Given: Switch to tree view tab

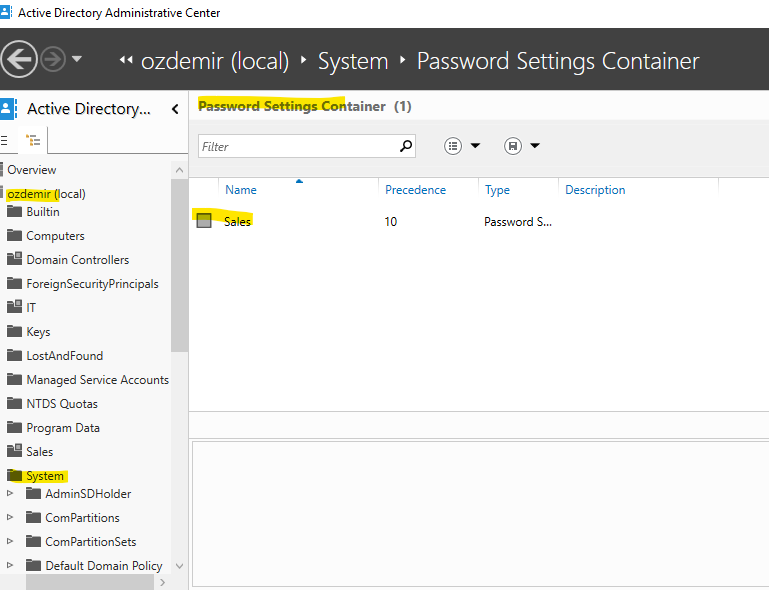Looking at the screenshot, I should pyautogui.click(x=32, y=141).
